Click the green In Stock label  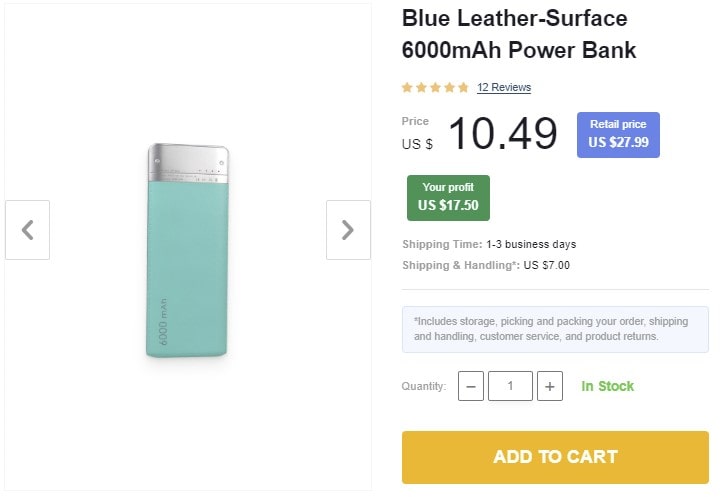[608, 386]
